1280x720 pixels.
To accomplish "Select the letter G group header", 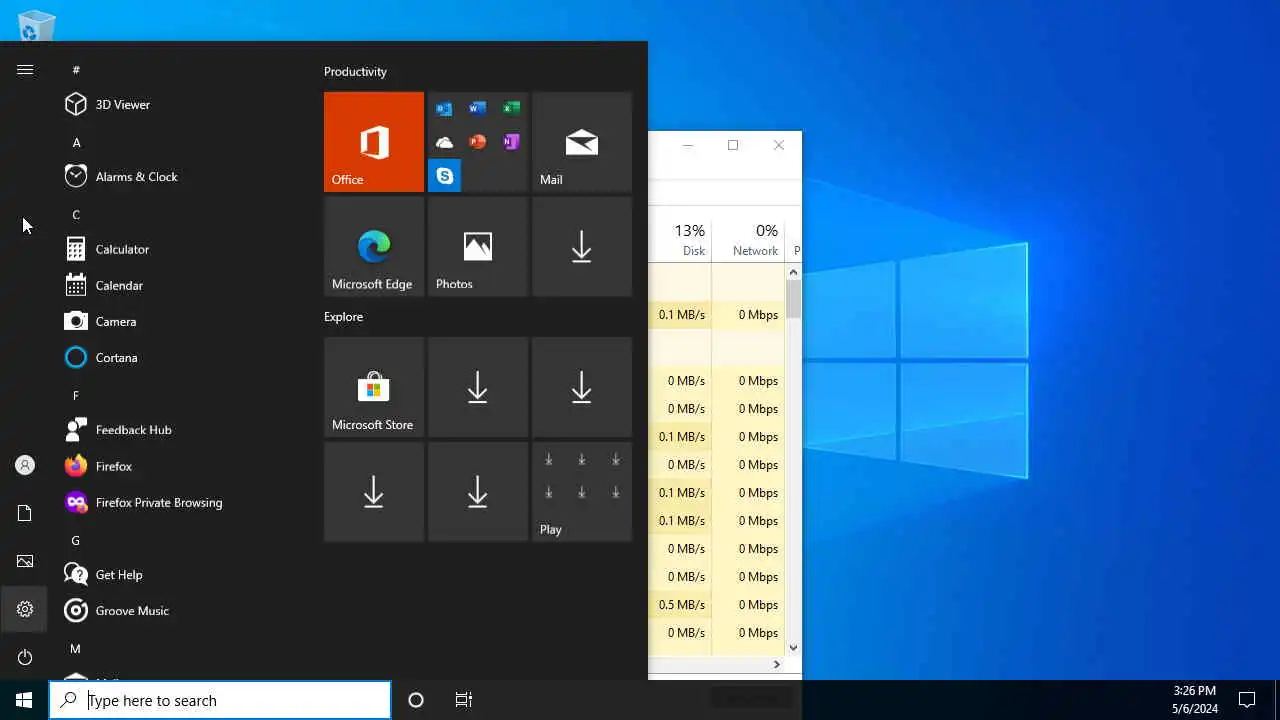I will (x=76, y=540).
